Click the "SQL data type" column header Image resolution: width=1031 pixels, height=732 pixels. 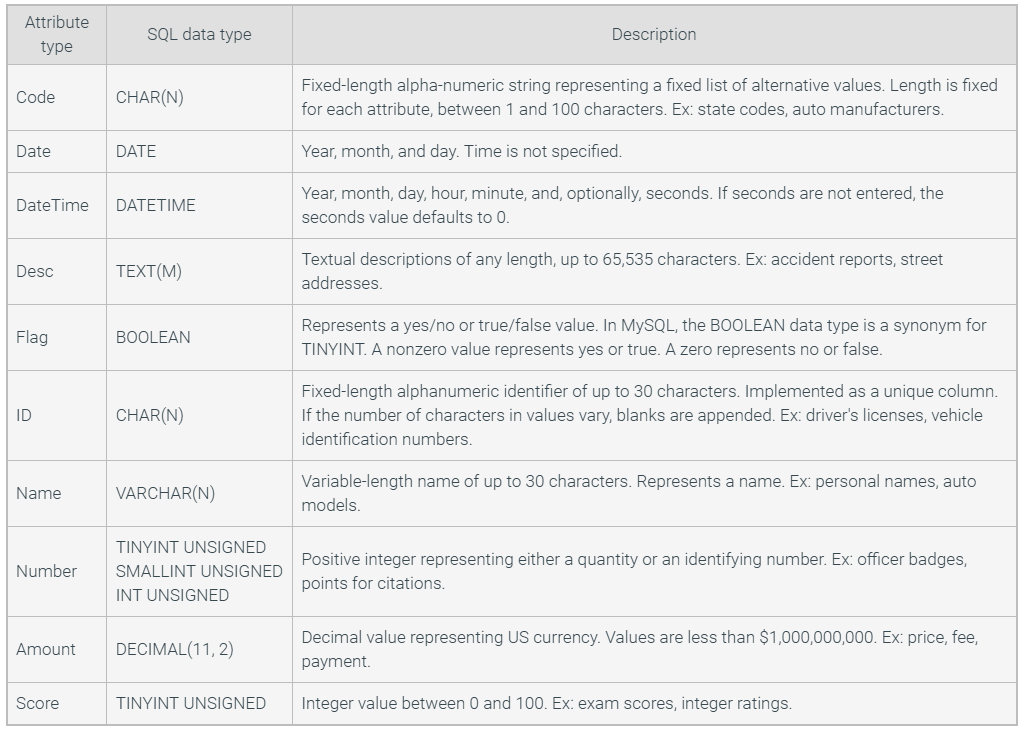pos(199,35)
